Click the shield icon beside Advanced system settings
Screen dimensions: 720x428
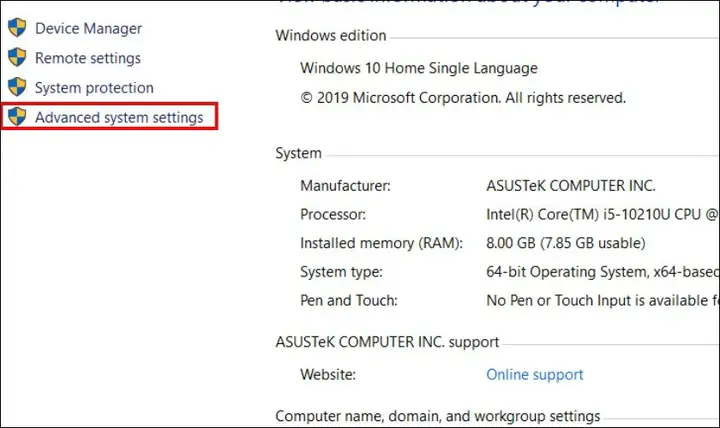pyautogui.click(x=17, y=117)
